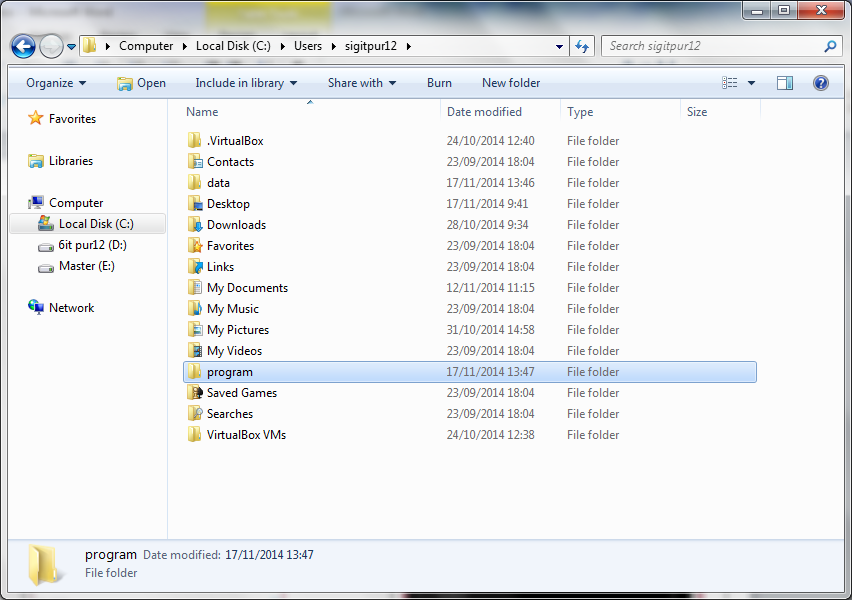
Task: Expand the view options dropdown arrow
Action: pyautogui.click(x=751, y=83)
